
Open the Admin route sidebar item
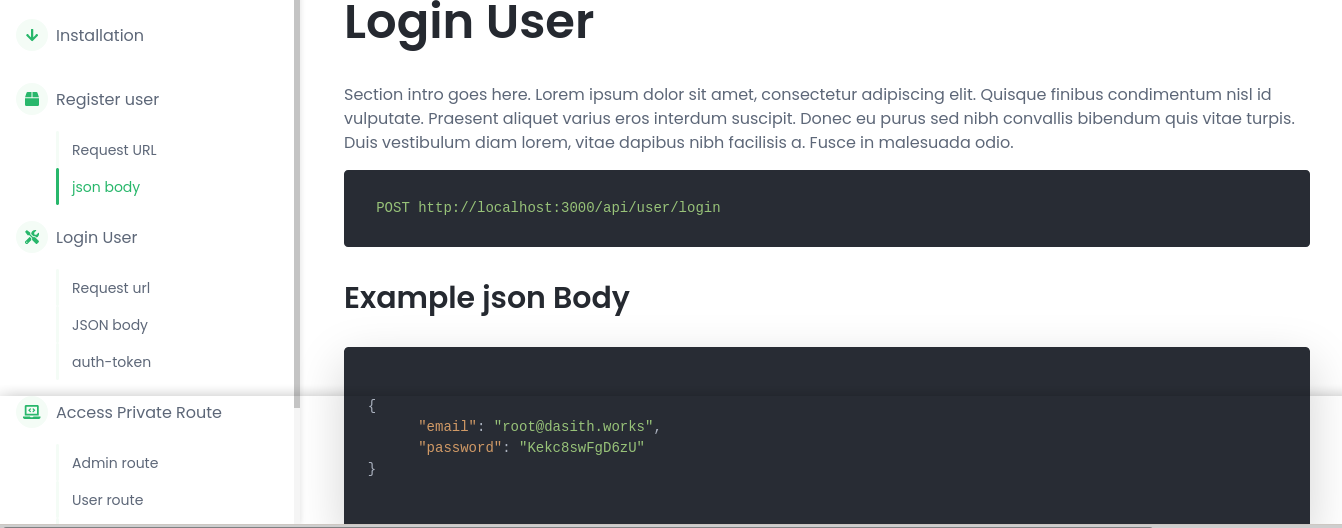point(115,463)
